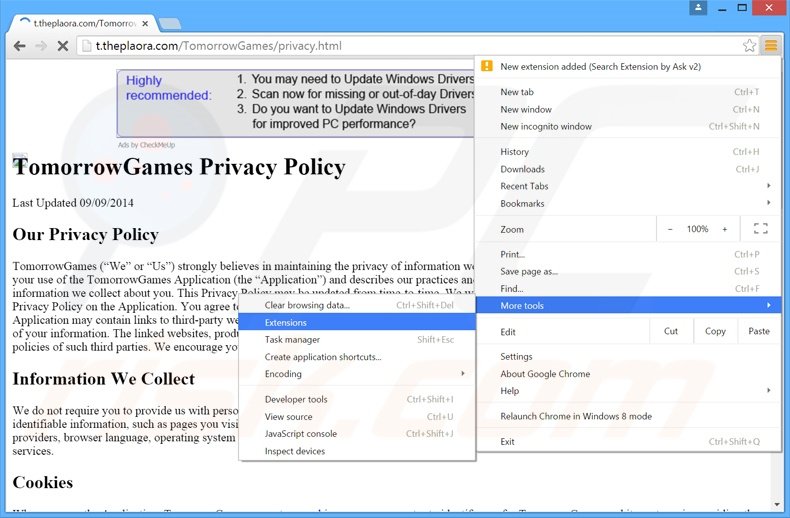Open Settings from Chrome menu
The image size is (790, 518).
click(629, 356)
